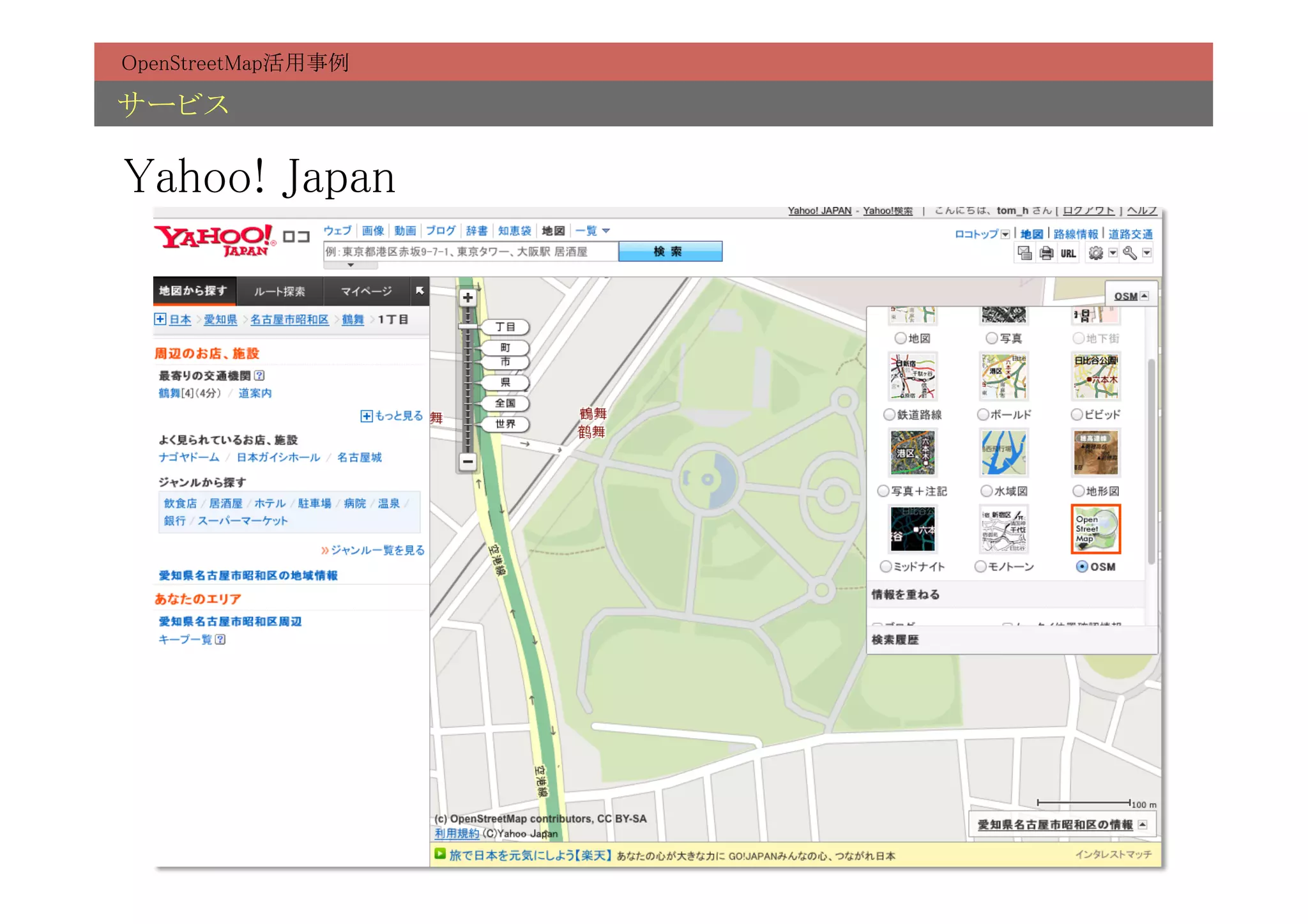Open the 路線情報 link

click(x=1076, y=234)
